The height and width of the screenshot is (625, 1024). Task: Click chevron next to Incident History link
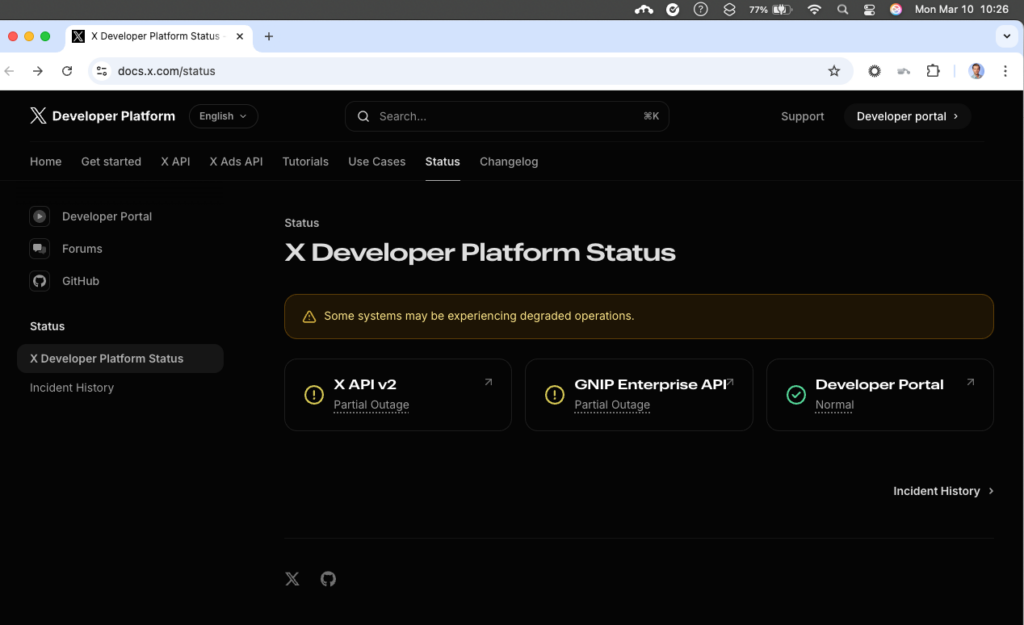pos(991,491)
